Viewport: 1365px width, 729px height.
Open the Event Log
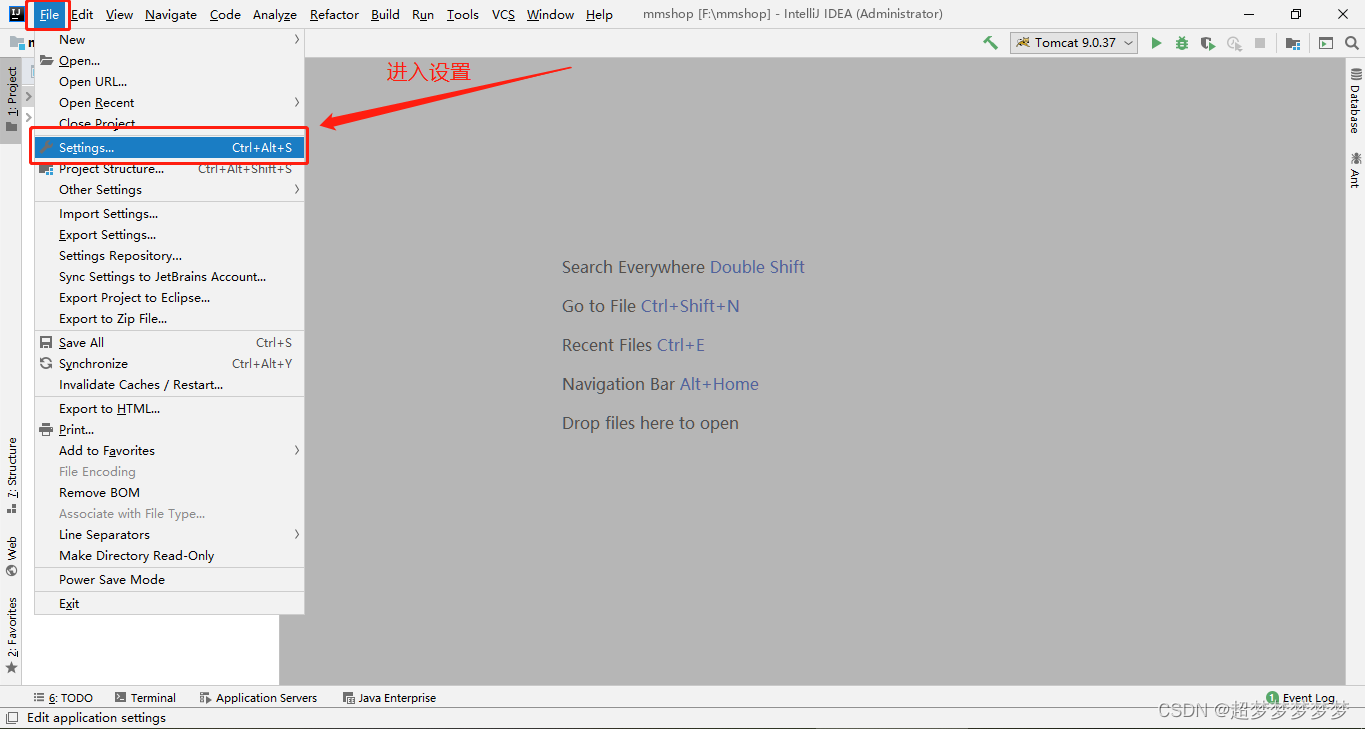pos(1300,698)
